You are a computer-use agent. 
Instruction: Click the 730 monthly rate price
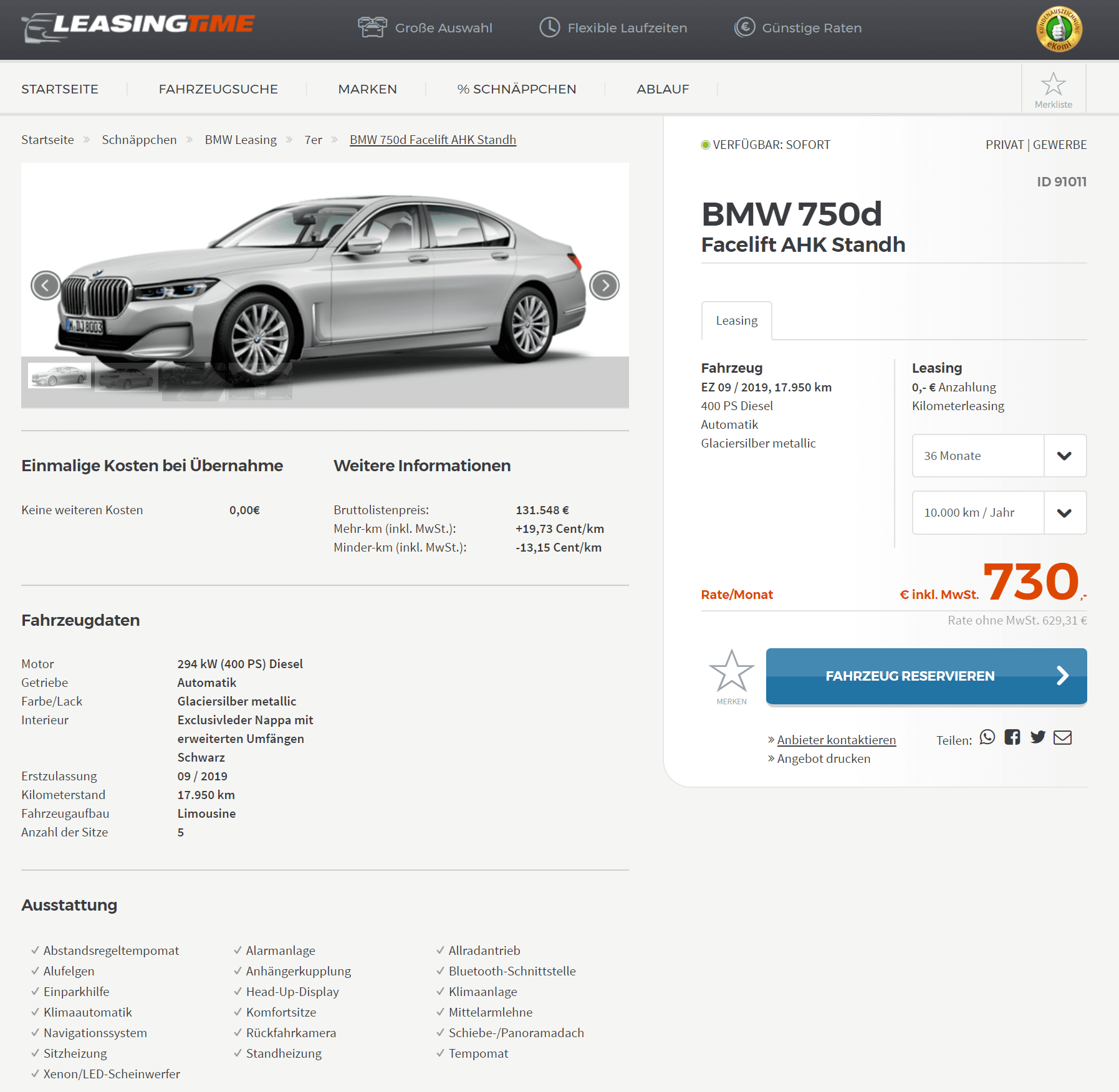click(x=1032, y=582)
